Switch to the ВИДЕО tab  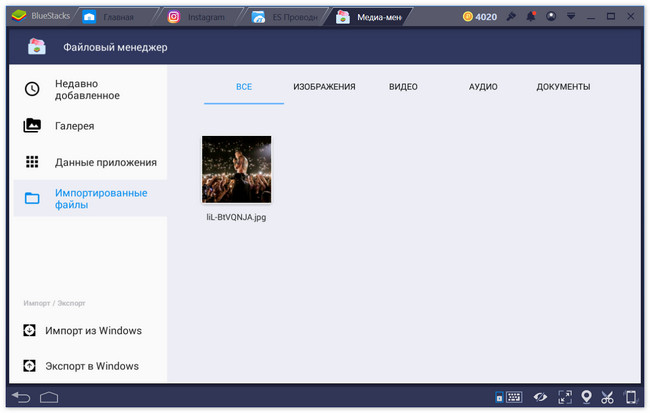403,87
